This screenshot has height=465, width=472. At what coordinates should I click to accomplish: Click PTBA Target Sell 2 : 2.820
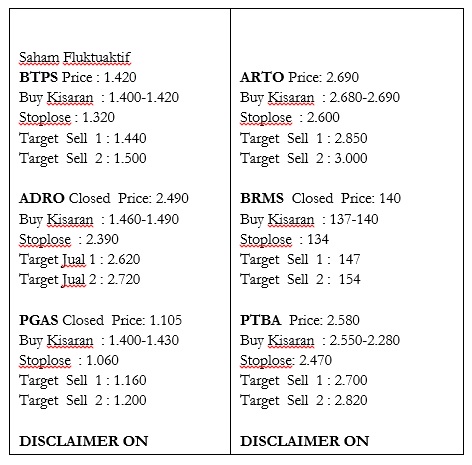point(304,401)
